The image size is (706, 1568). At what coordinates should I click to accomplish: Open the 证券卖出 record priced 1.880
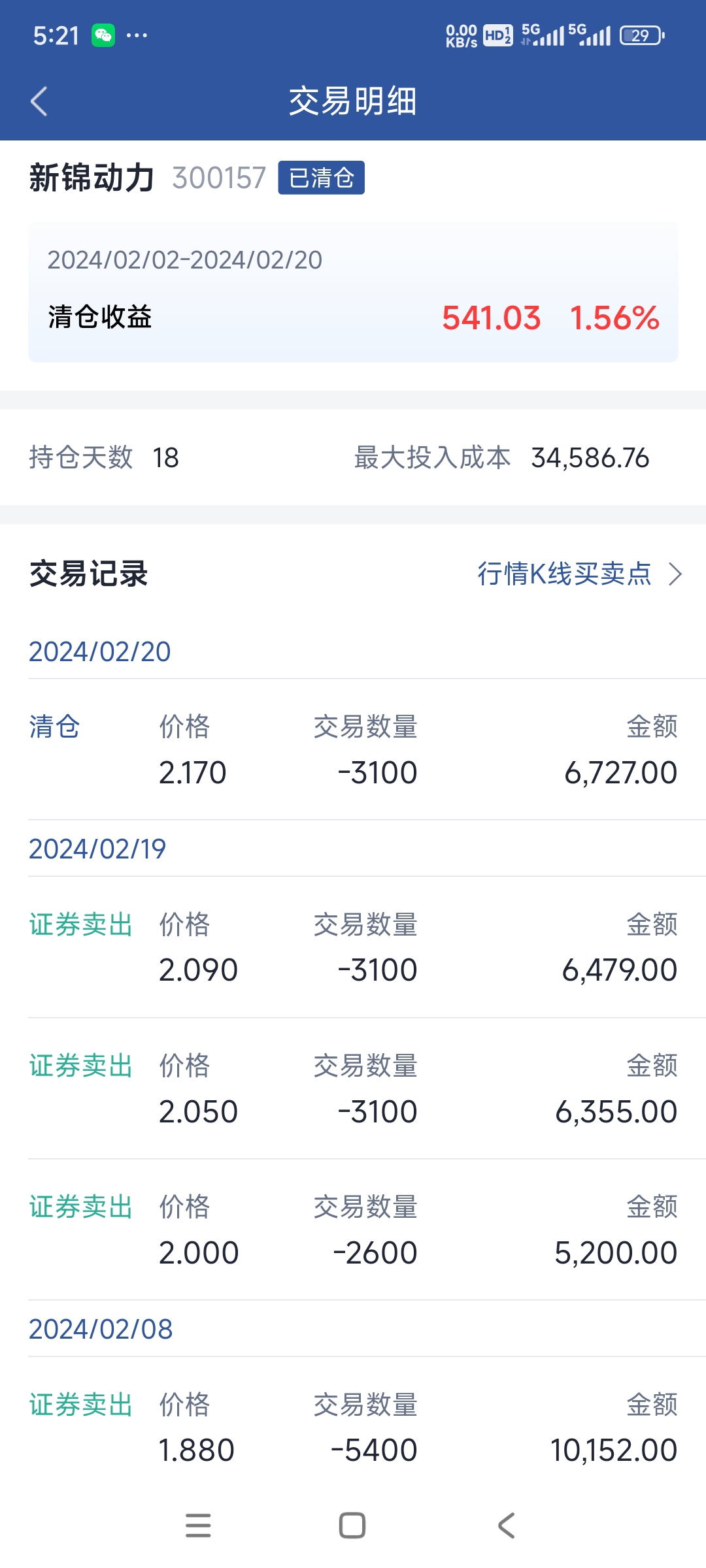353,1428
